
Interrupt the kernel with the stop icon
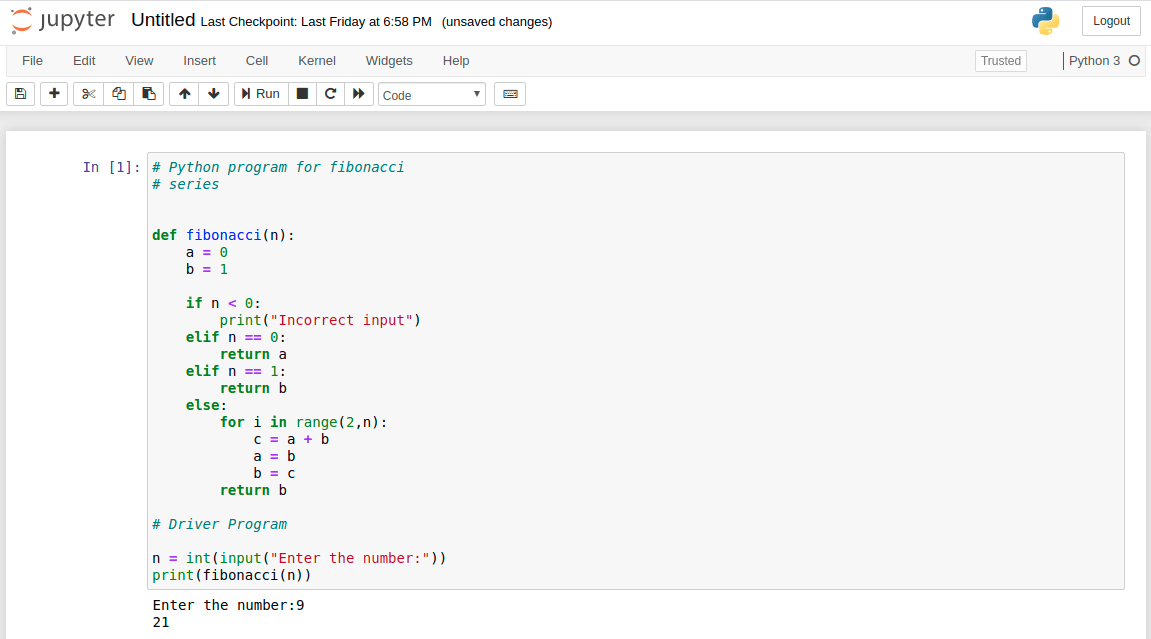pos(301,93)
